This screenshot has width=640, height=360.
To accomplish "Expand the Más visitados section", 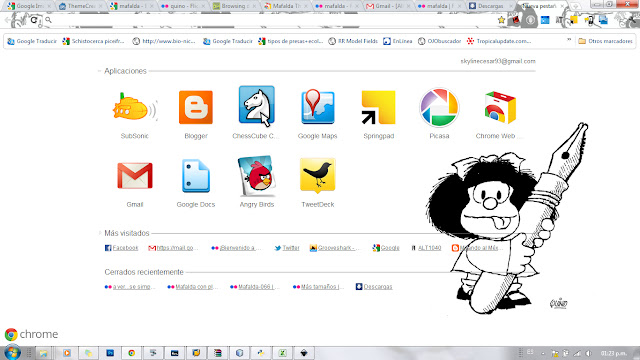I will point(100,233).
